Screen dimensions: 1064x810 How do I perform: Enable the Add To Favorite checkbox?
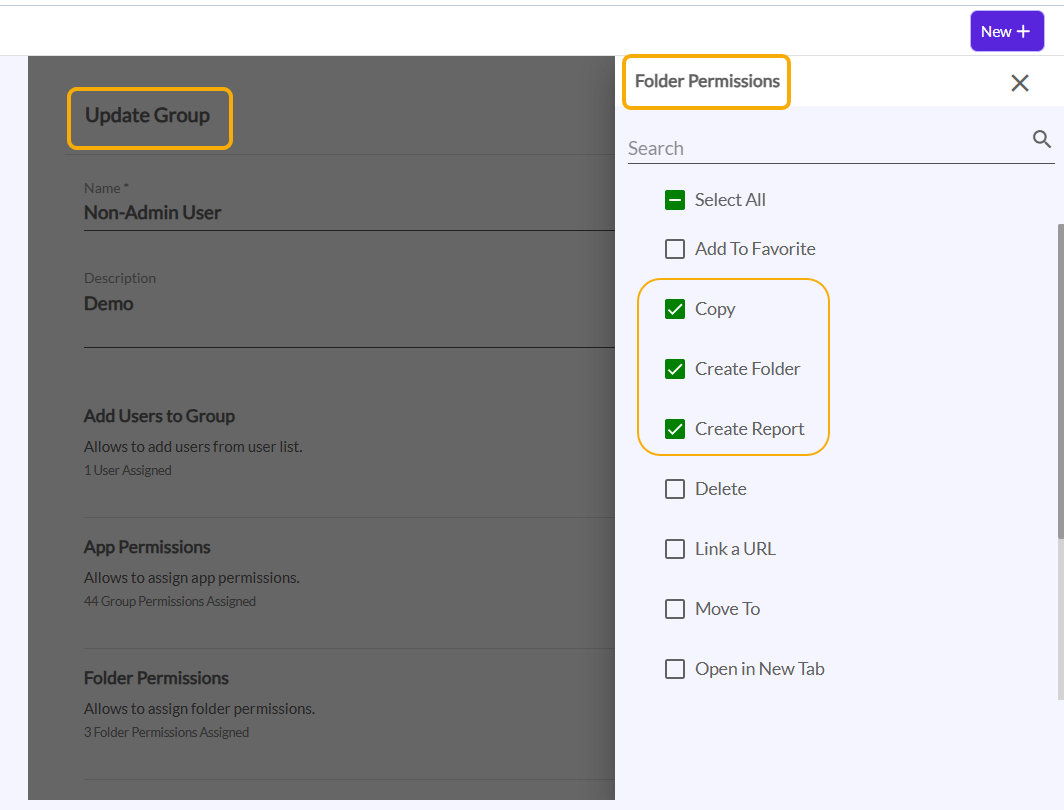pyautogui.click(x=675, y=249)
